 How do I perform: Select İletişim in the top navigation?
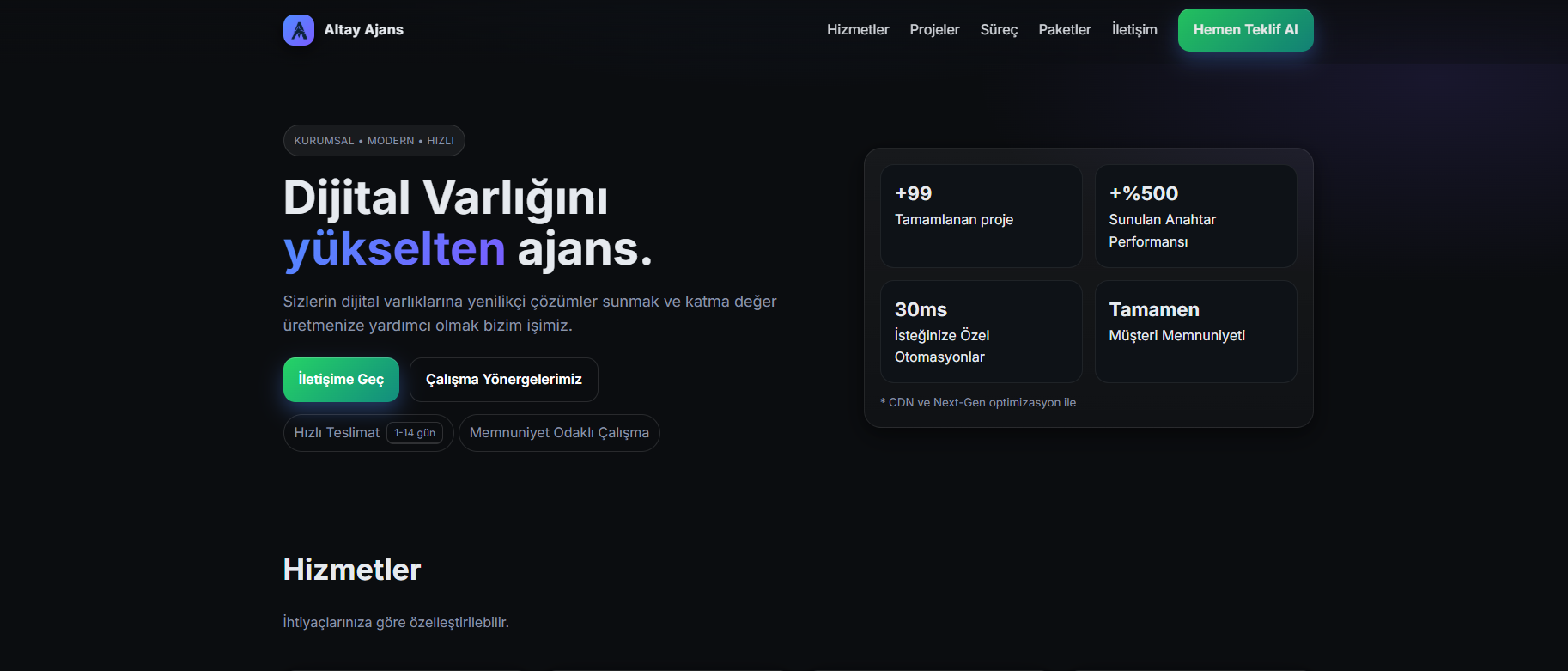[x=1133, y=30]
